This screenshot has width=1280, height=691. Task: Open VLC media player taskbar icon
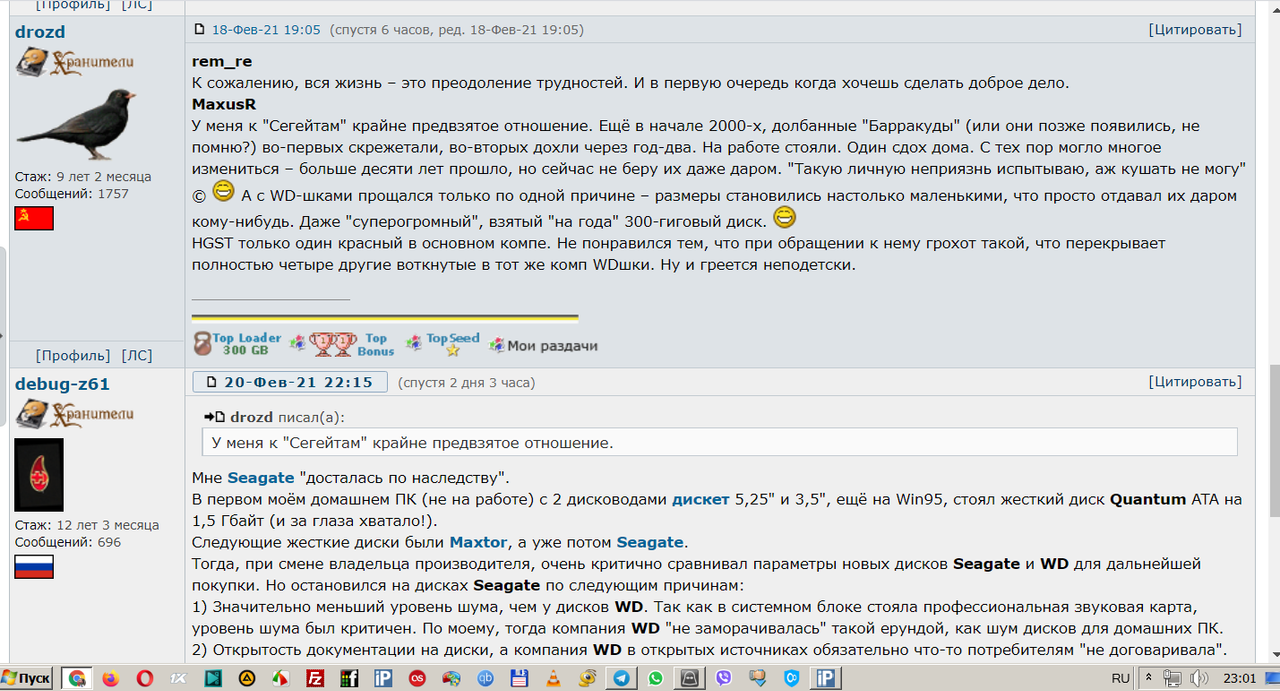tap(553, 678)
